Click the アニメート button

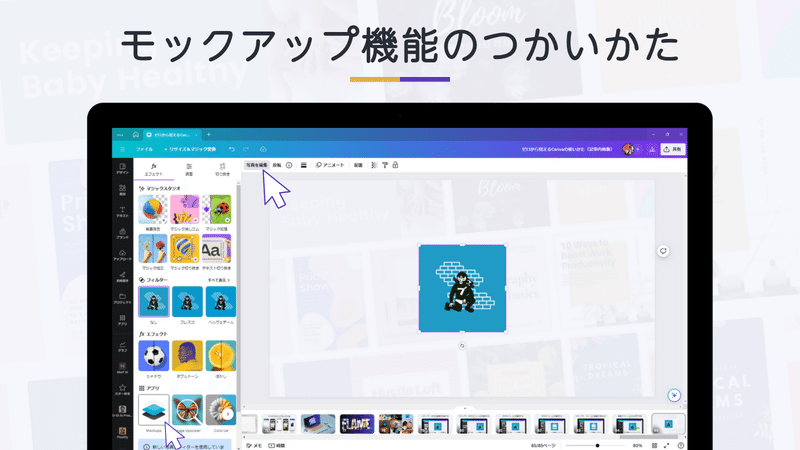[330, 165]
